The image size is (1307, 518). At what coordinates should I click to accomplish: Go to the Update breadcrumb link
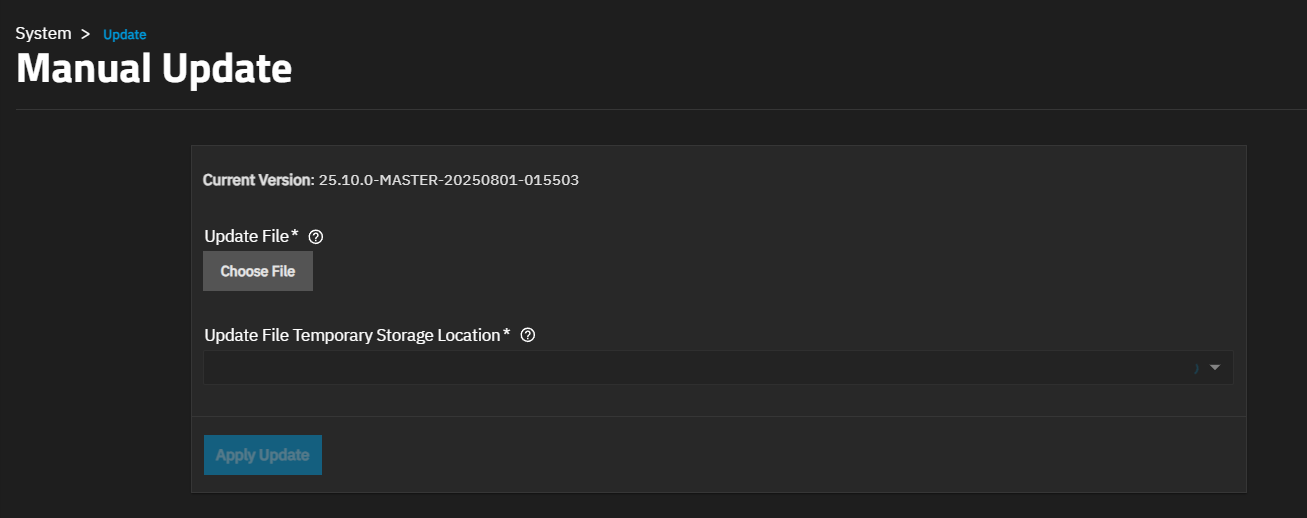pos(125,35)
